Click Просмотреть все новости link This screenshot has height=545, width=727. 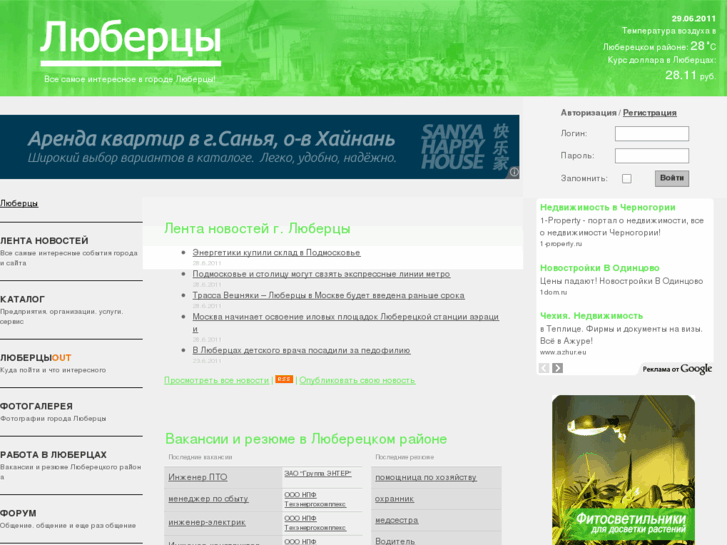click(217, 380)
